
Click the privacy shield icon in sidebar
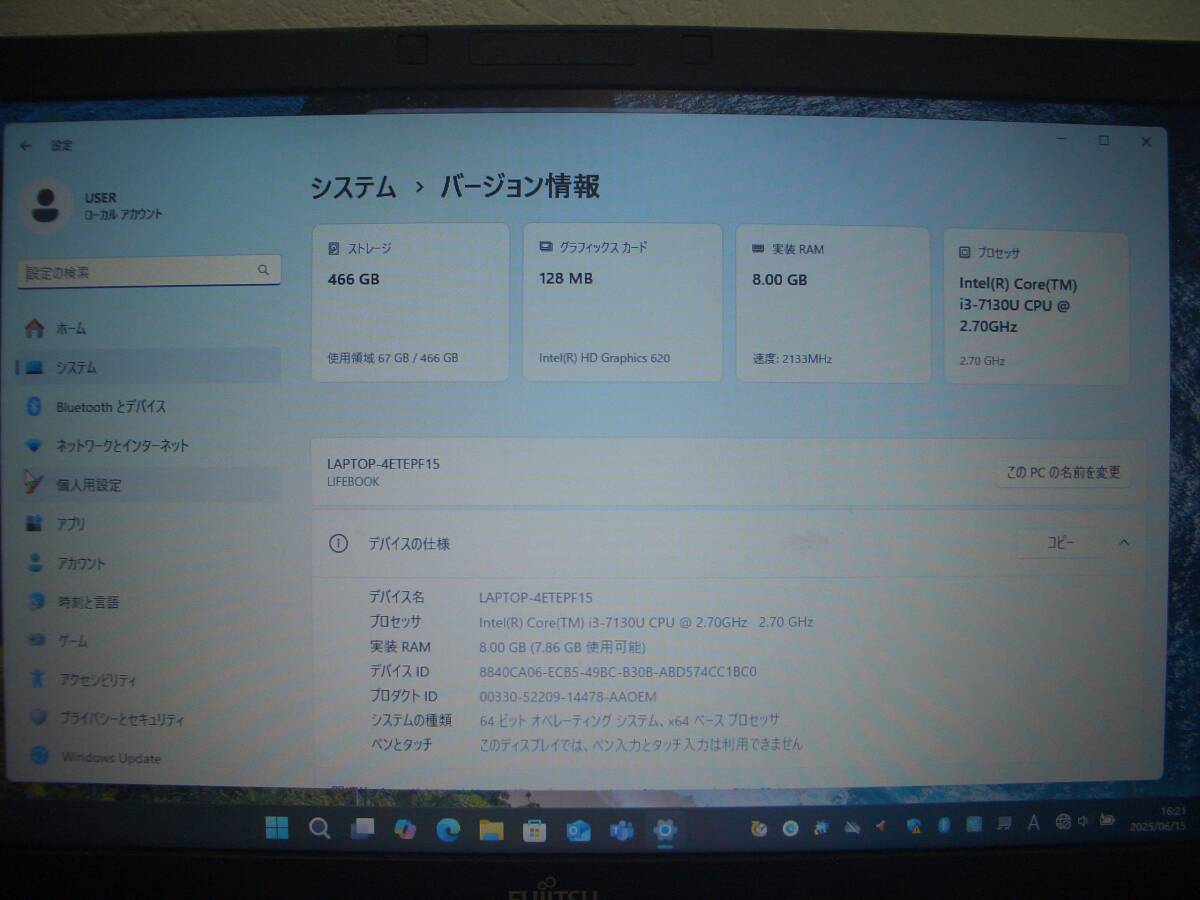(x=38, y=719)
